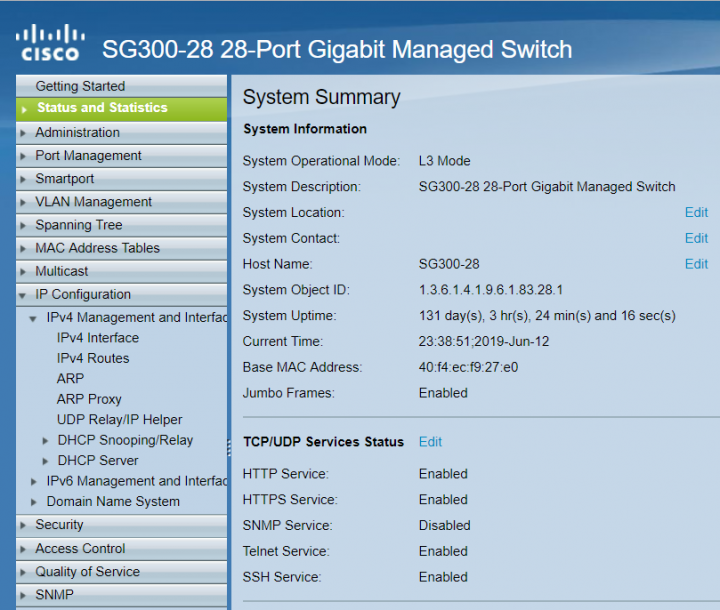Select the Domain Name System node

click(x=113, y=502)
